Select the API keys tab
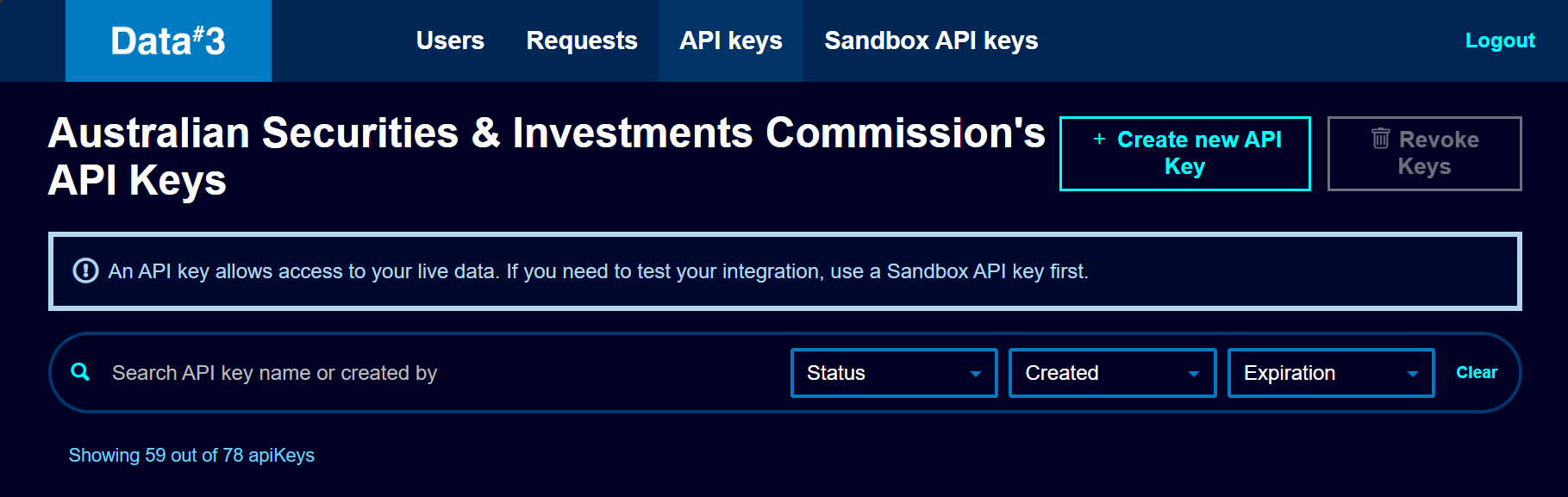1568x497 pixels. point(731,40)
